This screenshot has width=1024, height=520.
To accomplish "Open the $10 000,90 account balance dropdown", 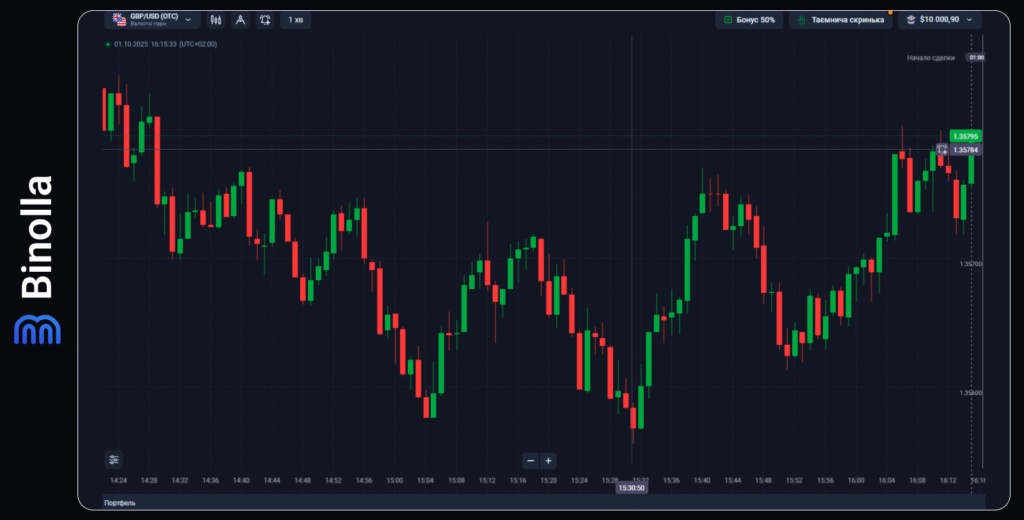I will tap(939, 20).
